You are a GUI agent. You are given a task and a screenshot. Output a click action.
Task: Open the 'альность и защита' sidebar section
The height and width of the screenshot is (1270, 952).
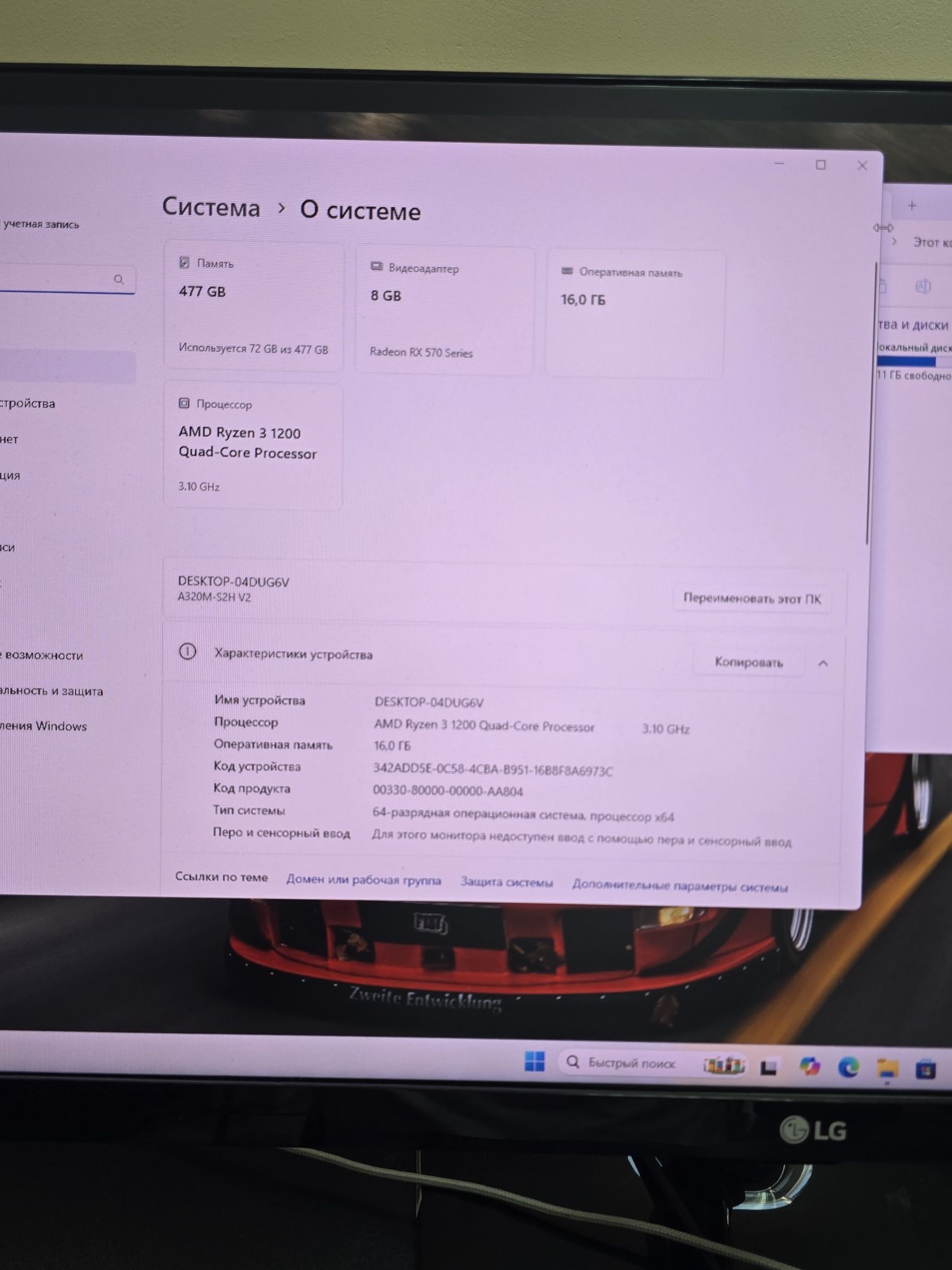tap(51, 691)
